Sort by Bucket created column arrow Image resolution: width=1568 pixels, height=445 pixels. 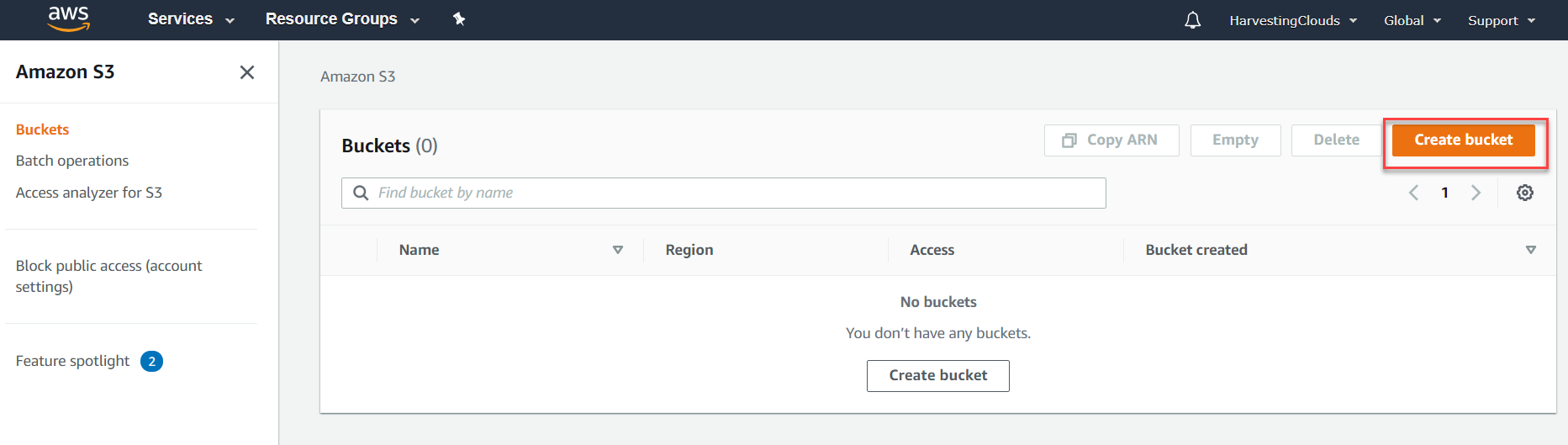tap(1531, 250)
